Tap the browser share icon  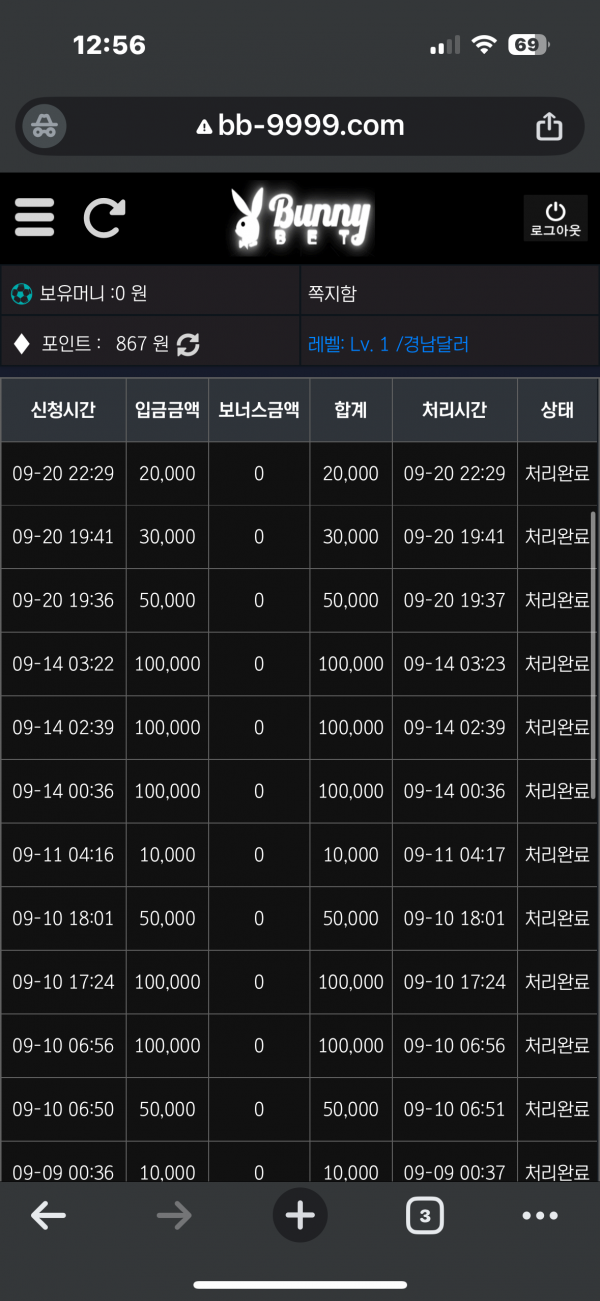click(x=549, y=126)
